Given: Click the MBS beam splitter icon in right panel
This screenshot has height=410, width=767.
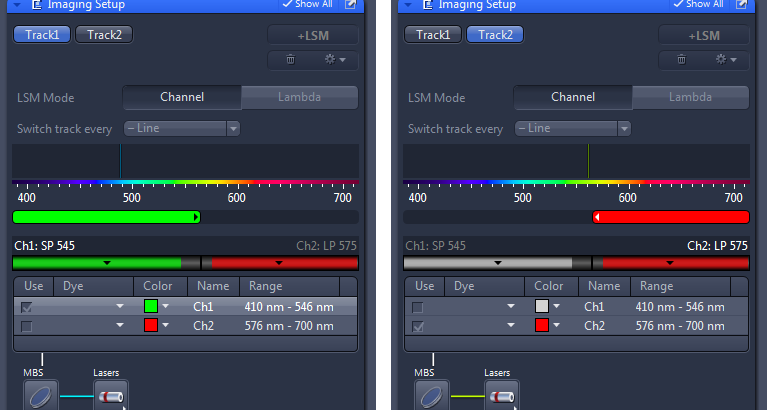Looking at the screenshot, I should tap(432, 394).
